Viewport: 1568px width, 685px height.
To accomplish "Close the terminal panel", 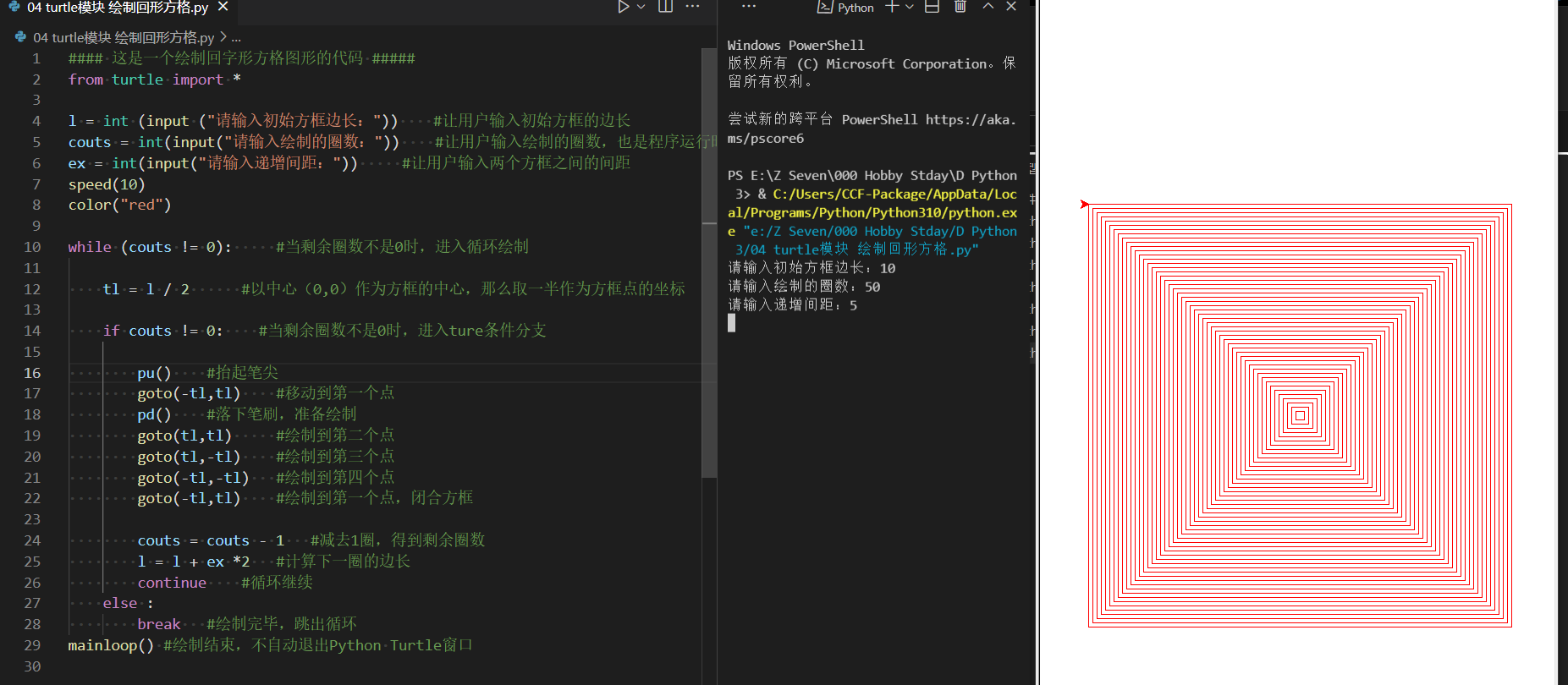I will click(x=1011, y=7).
